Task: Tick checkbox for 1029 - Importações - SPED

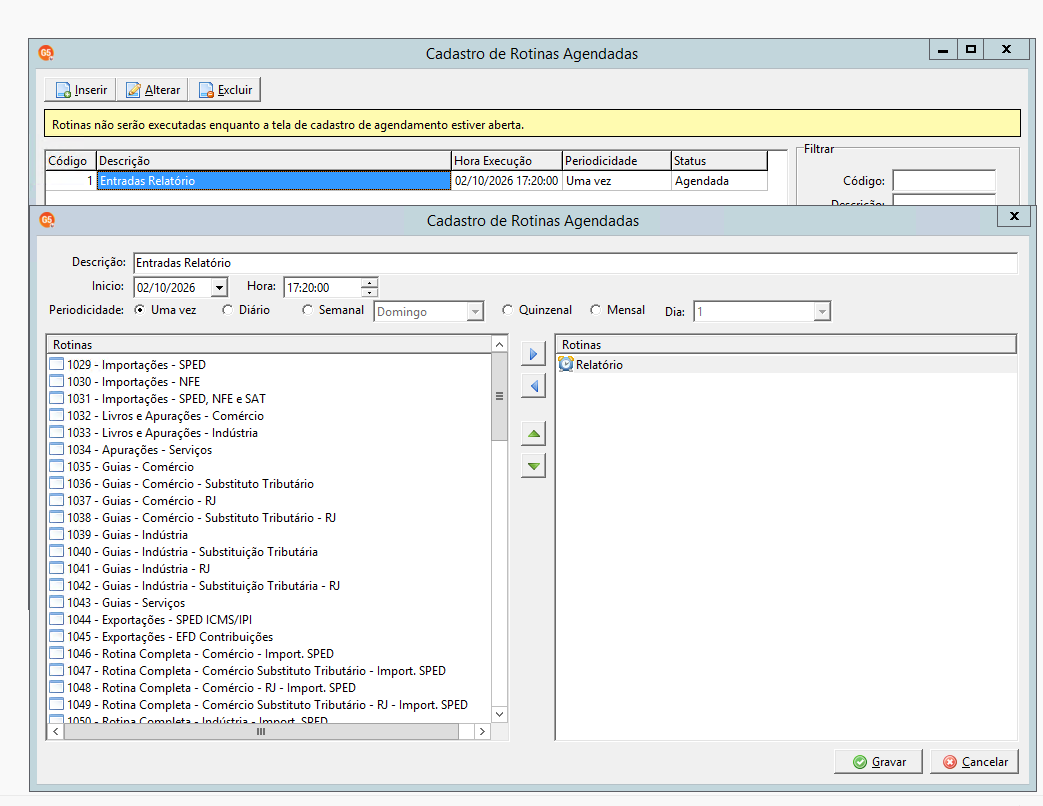Action: [x=57, y=364]
